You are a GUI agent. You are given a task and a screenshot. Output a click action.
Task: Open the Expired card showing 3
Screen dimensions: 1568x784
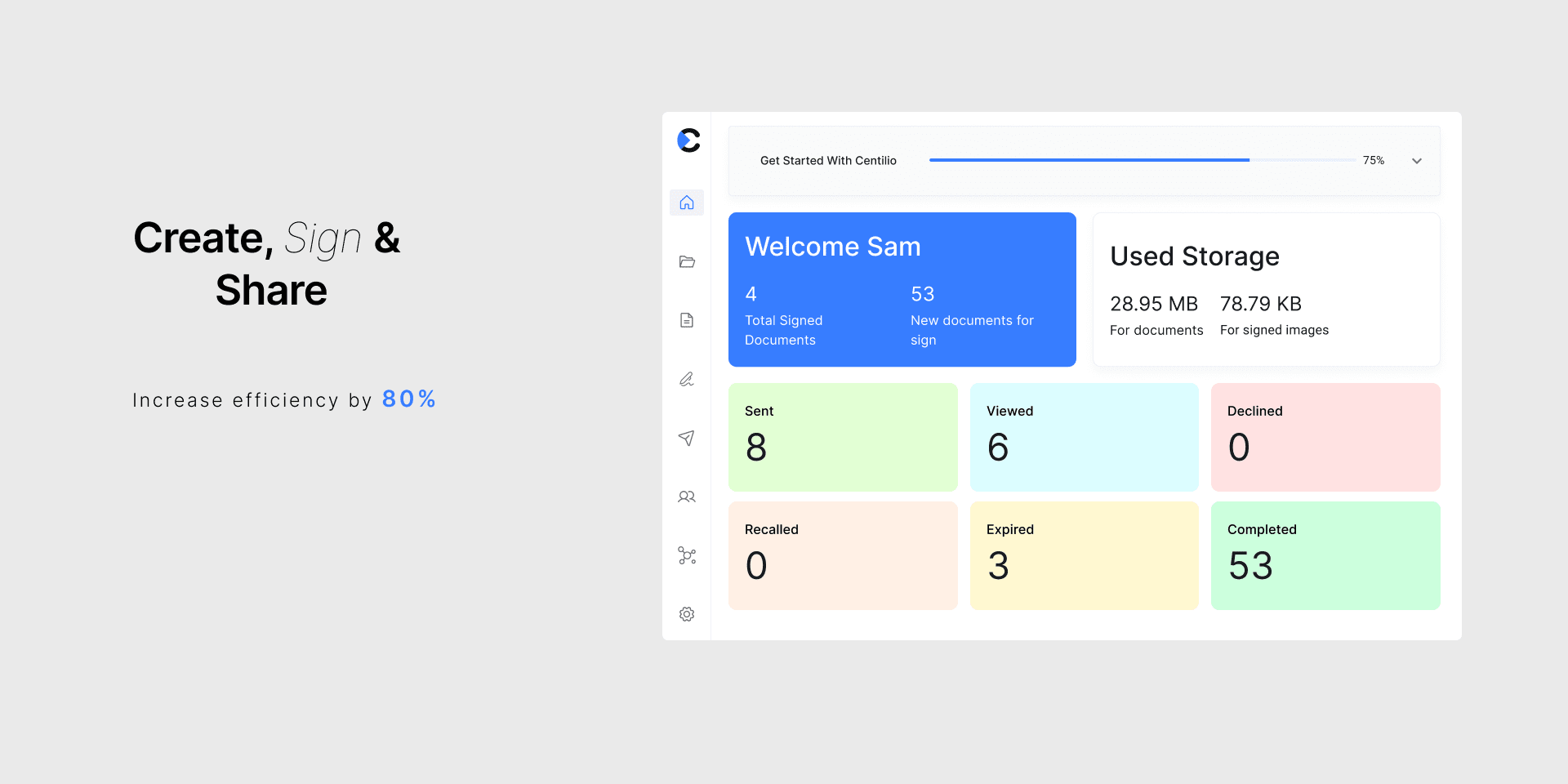pyautogui.click(x=1084, y=555)
